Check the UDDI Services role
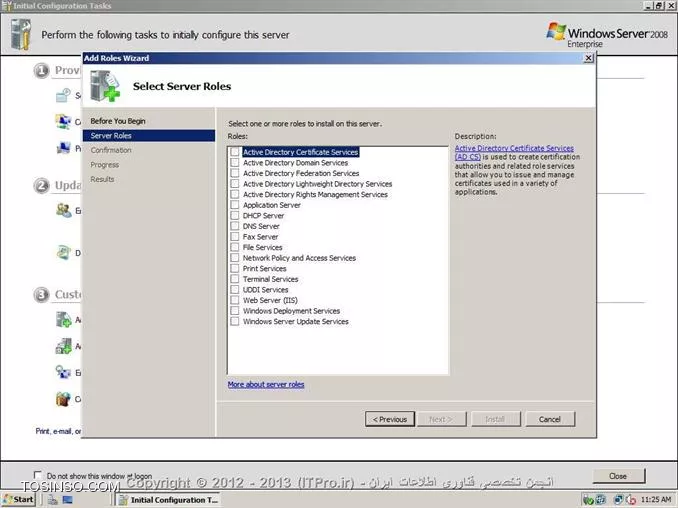This screenshot has height=508, width=678. point(234,290)
